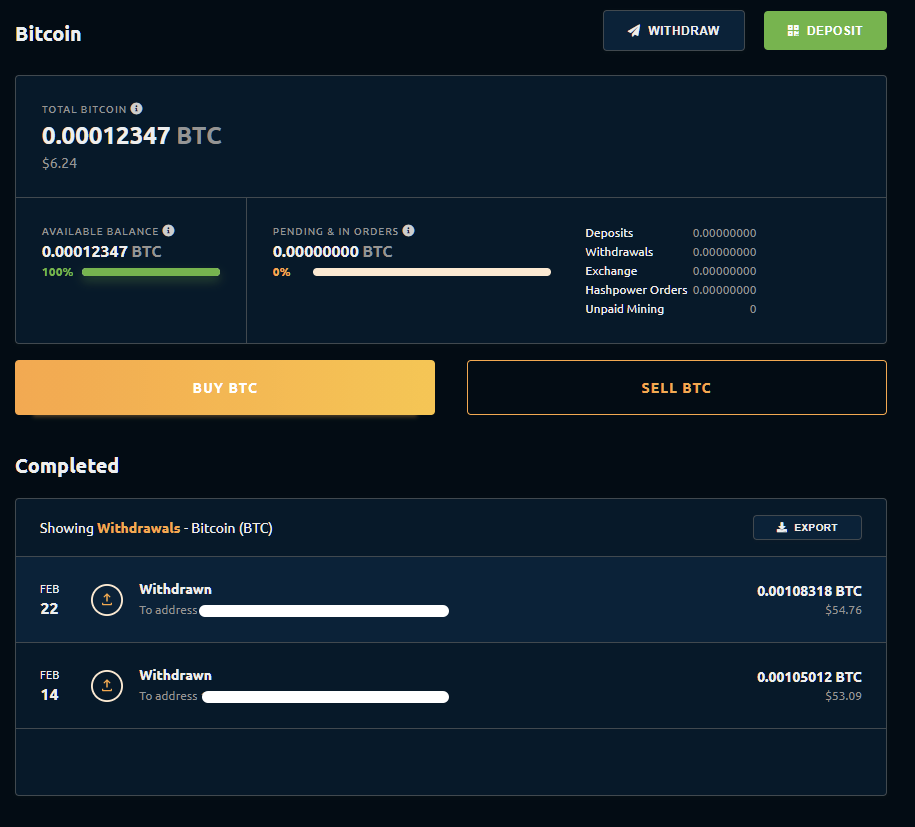Open the Deposit button
The width and height of the screenshot is (915, 827).
click(825, 30)
